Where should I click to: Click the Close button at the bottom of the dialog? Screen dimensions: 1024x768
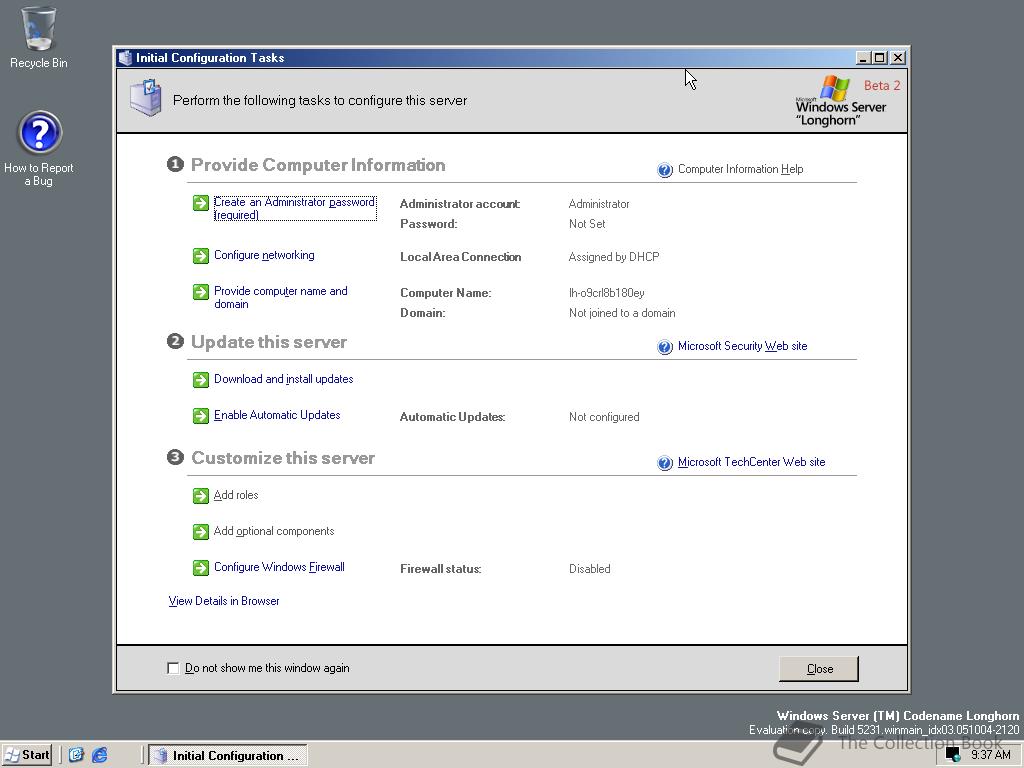point(819,669)
